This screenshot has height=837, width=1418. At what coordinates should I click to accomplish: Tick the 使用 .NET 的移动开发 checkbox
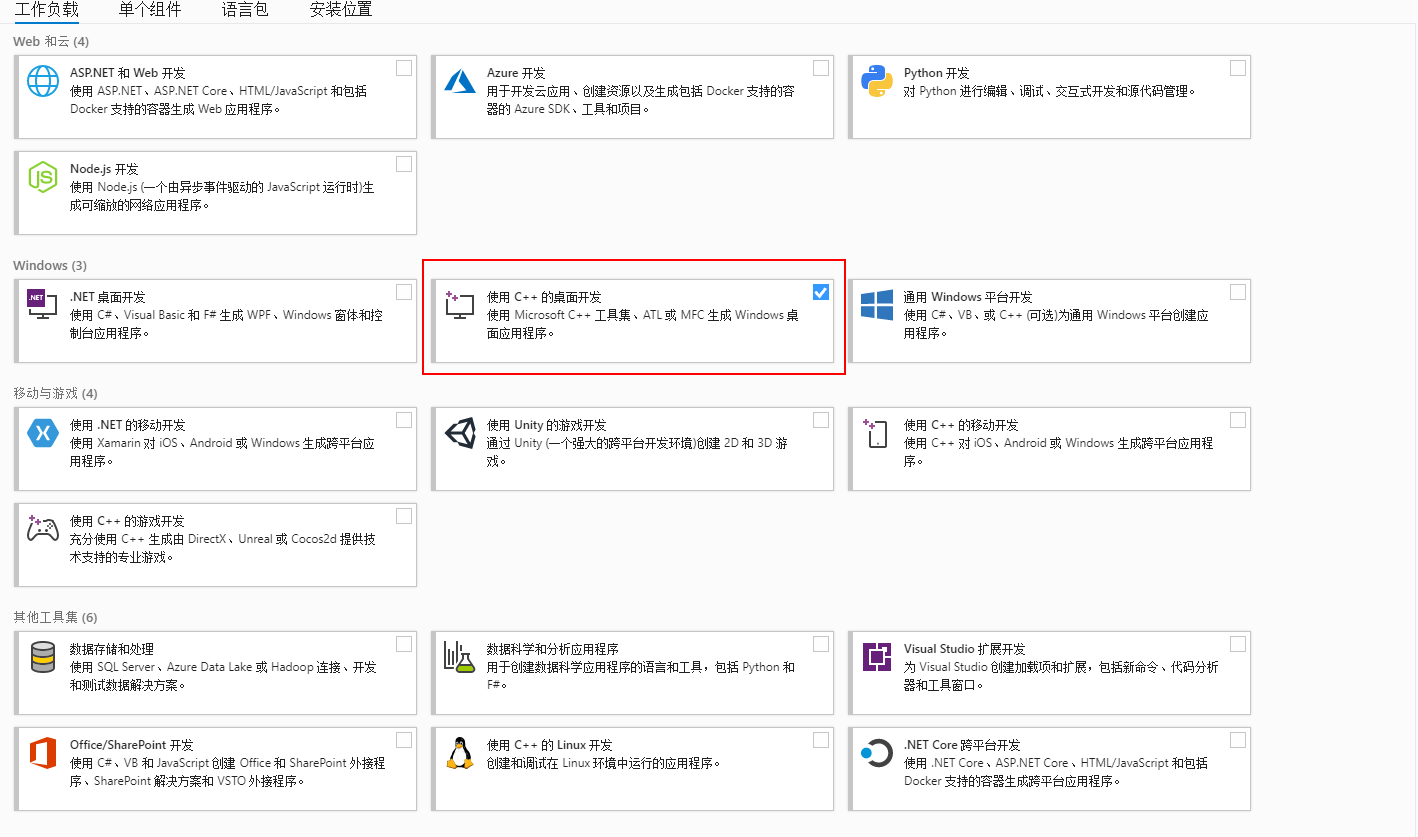click(404, 420)
